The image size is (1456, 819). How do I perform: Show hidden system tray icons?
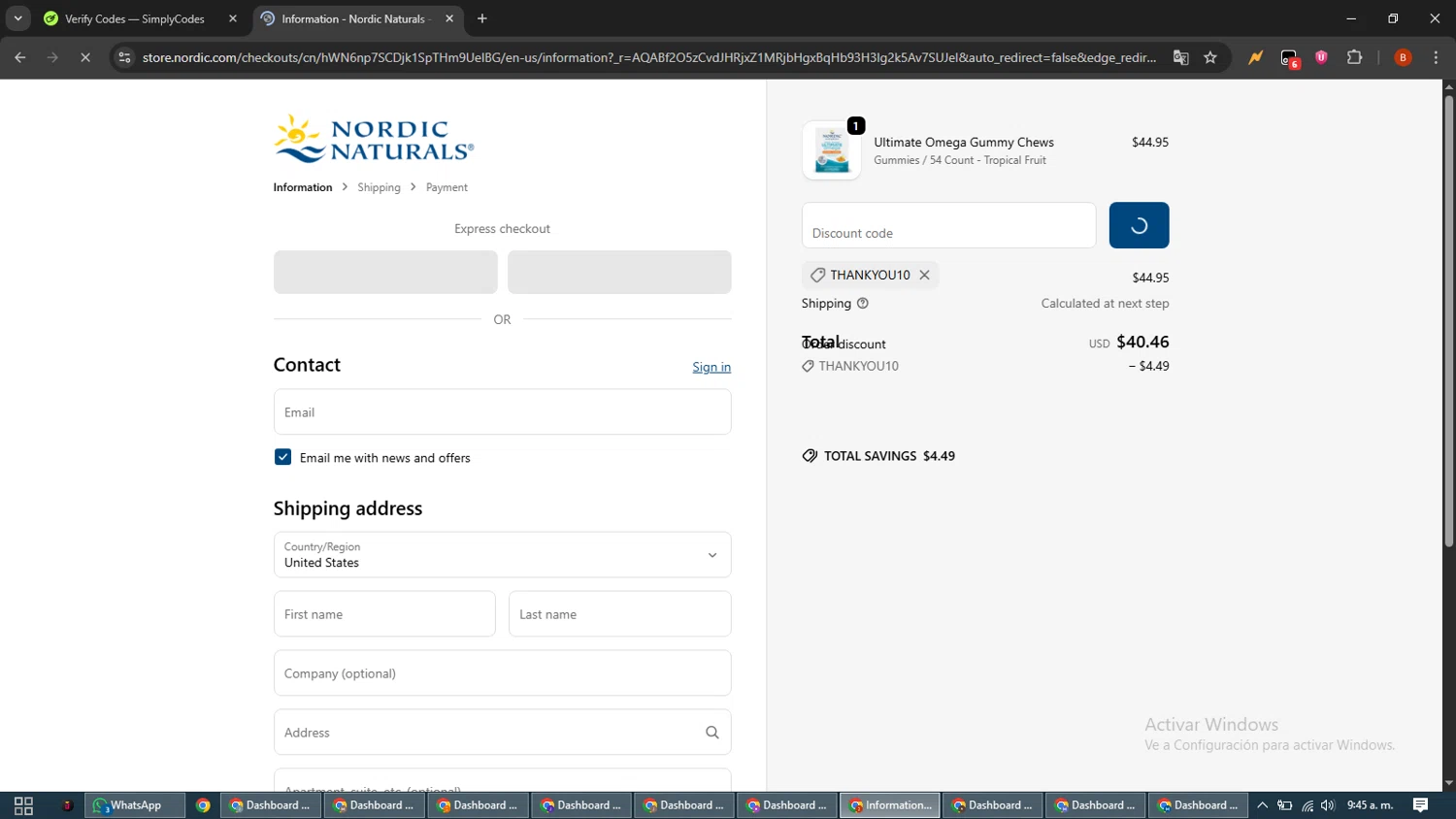pos(1262,805)
